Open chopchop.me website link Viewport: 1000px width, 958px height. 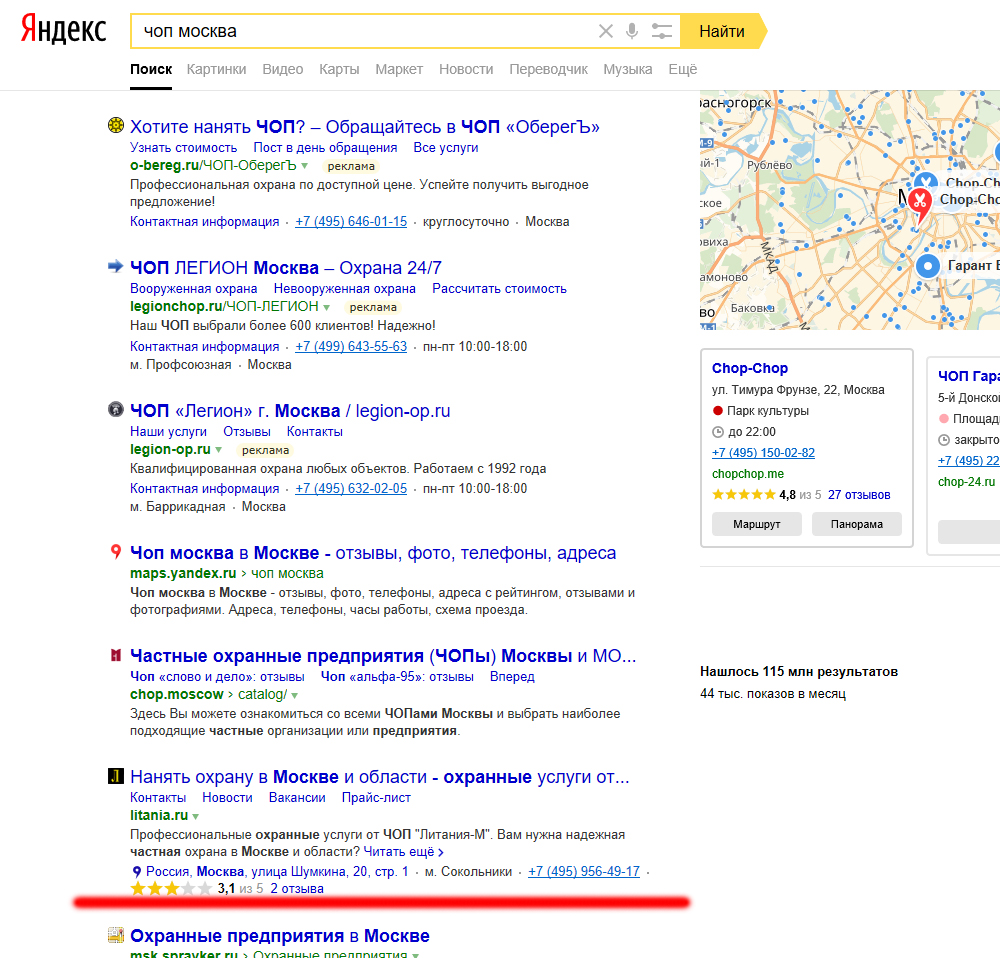(747, 474)
